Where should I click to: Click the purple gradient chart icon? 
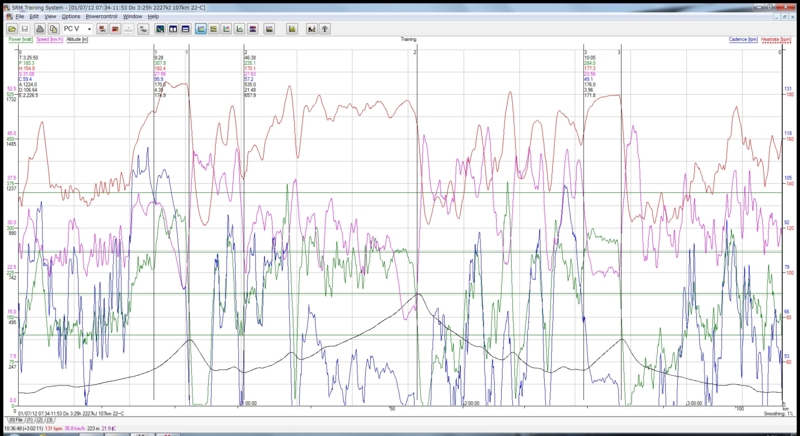pos(269,29)
